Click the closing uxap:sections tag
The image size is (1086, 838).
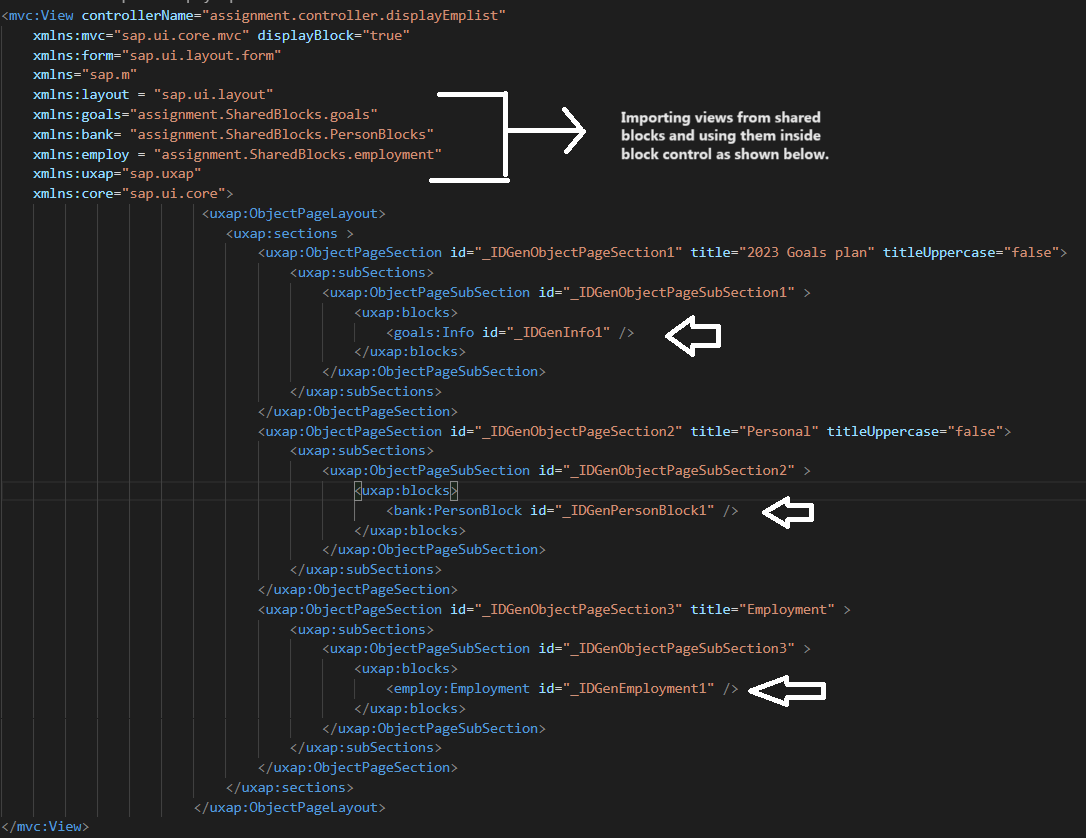point(290,788)
